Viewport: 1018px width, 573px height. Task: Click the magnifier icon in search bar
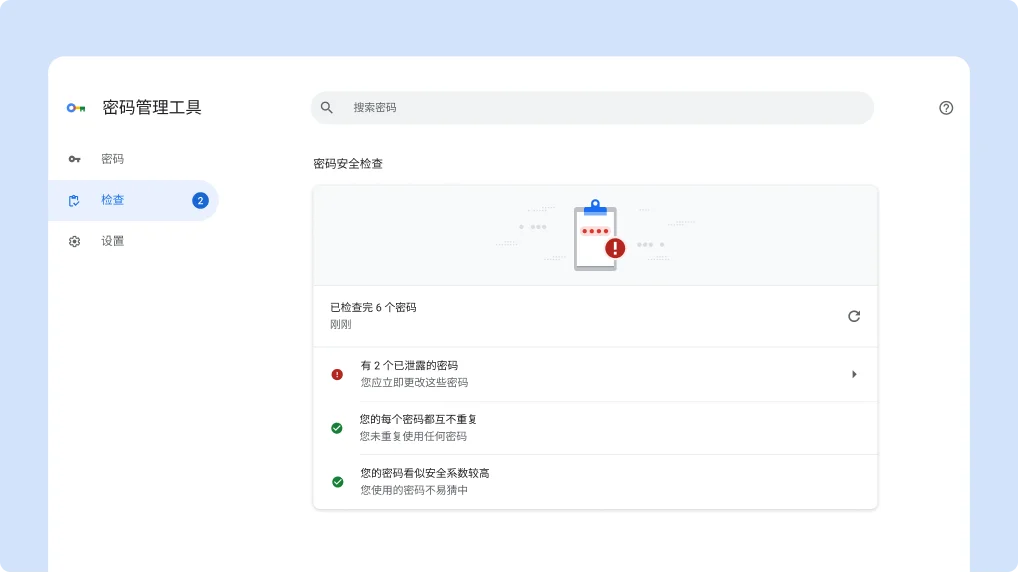327,107
